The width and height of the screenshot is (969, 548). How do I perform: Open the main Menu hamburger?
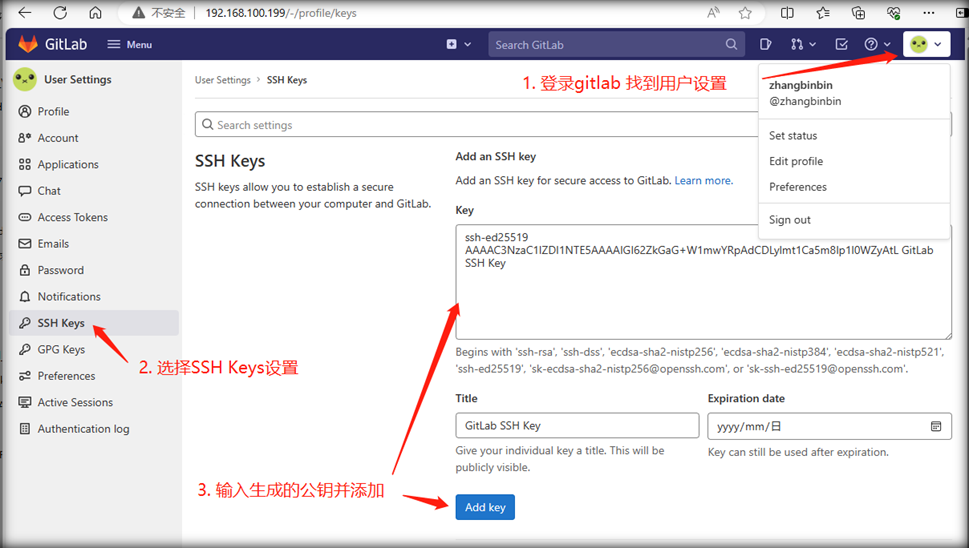tap(129, 44)
